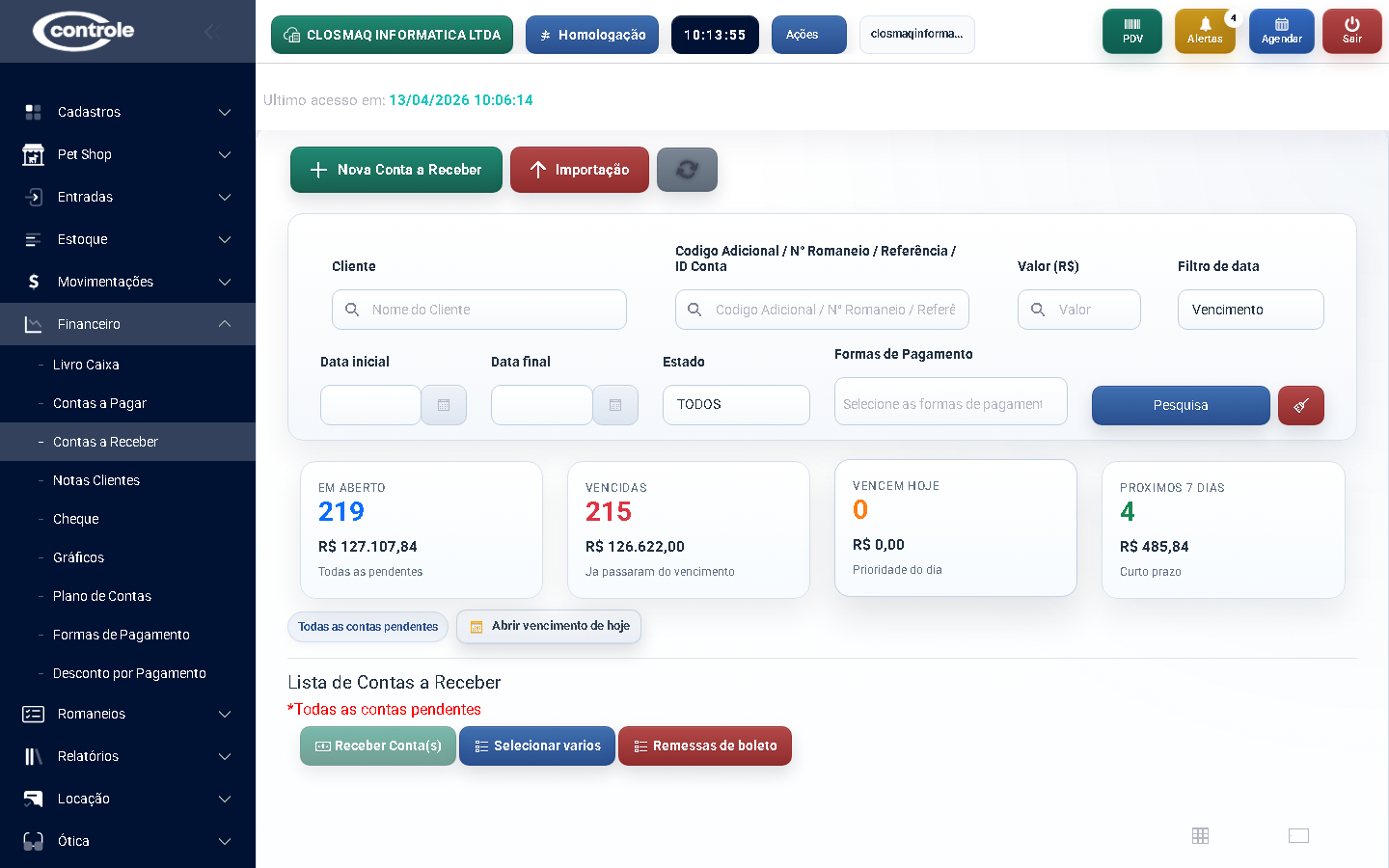Open Contas a Pagar in sidebar

(99, 403)
